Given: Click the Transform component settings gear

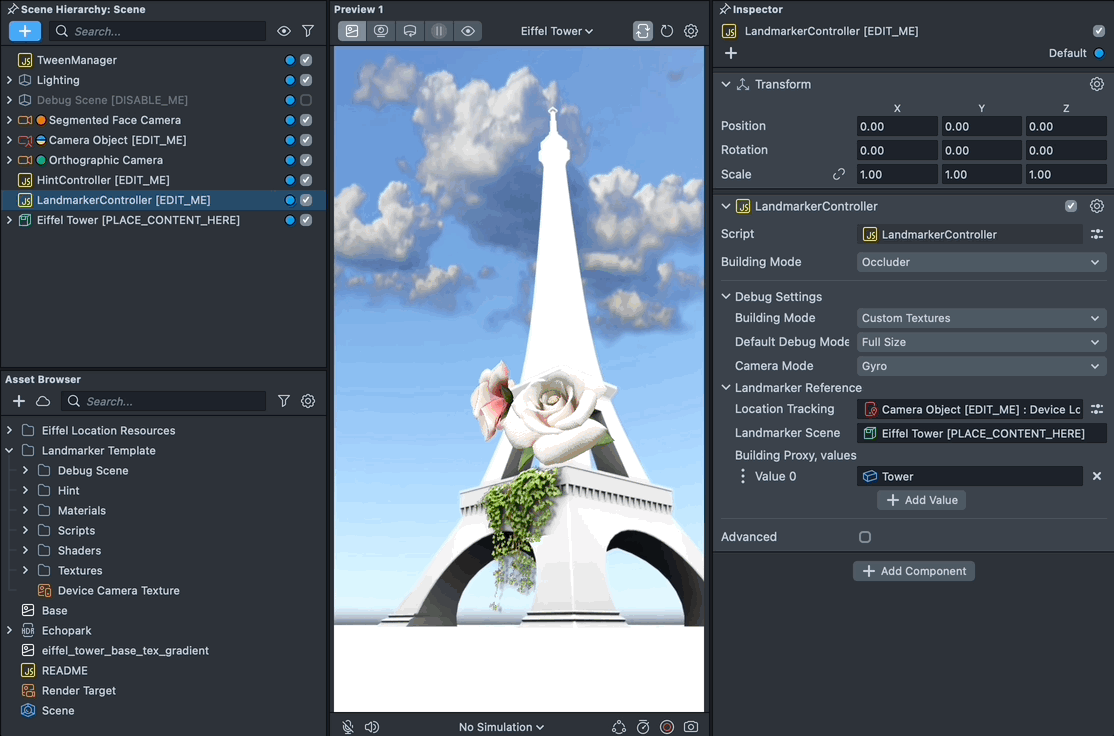Looking at the screenshot, I should point(1097,84).
